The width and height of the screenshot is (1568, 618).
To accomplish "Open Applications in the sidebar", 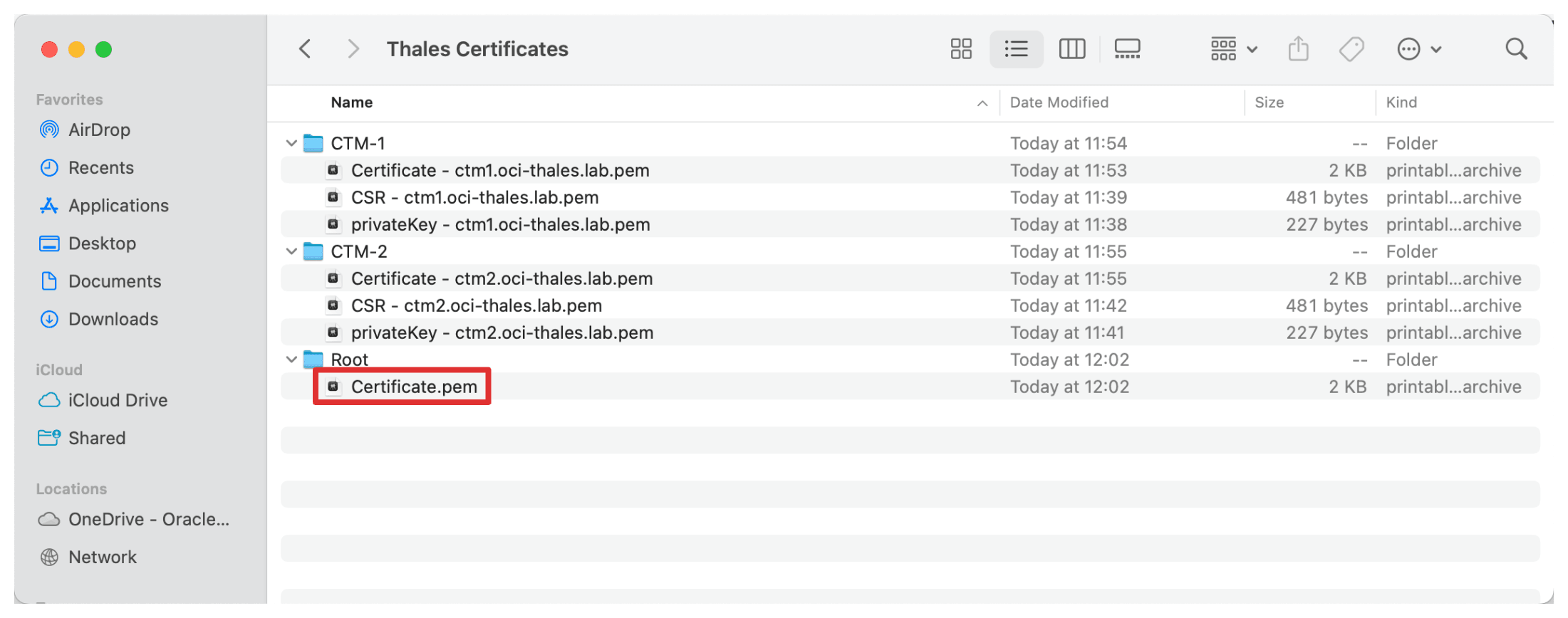I will coord(104,205).
